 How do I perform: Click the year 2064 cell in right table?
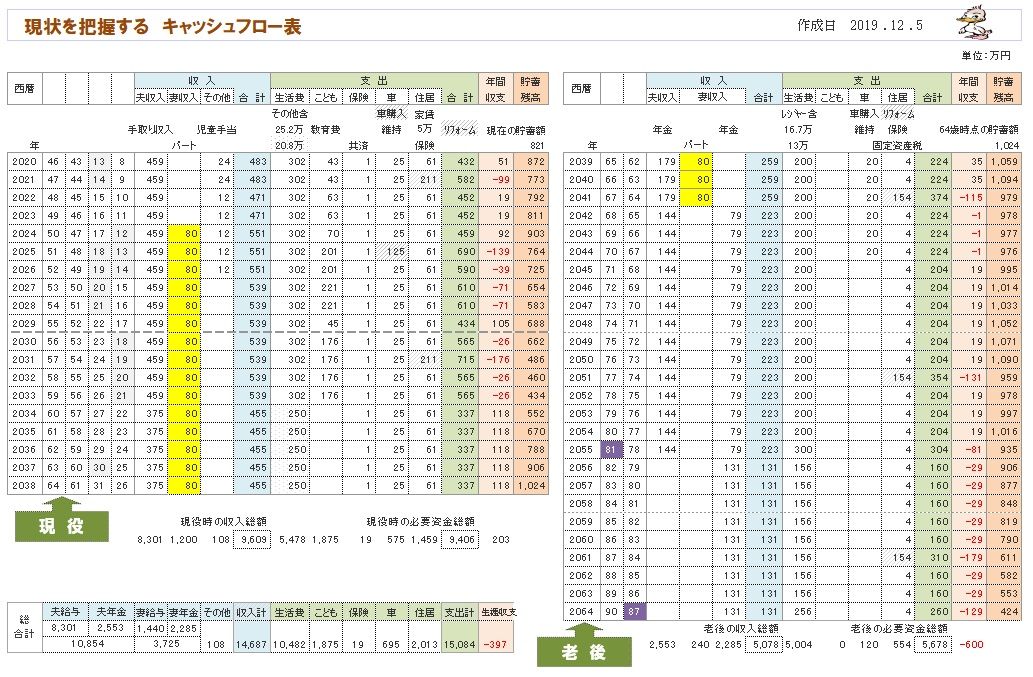580,612
